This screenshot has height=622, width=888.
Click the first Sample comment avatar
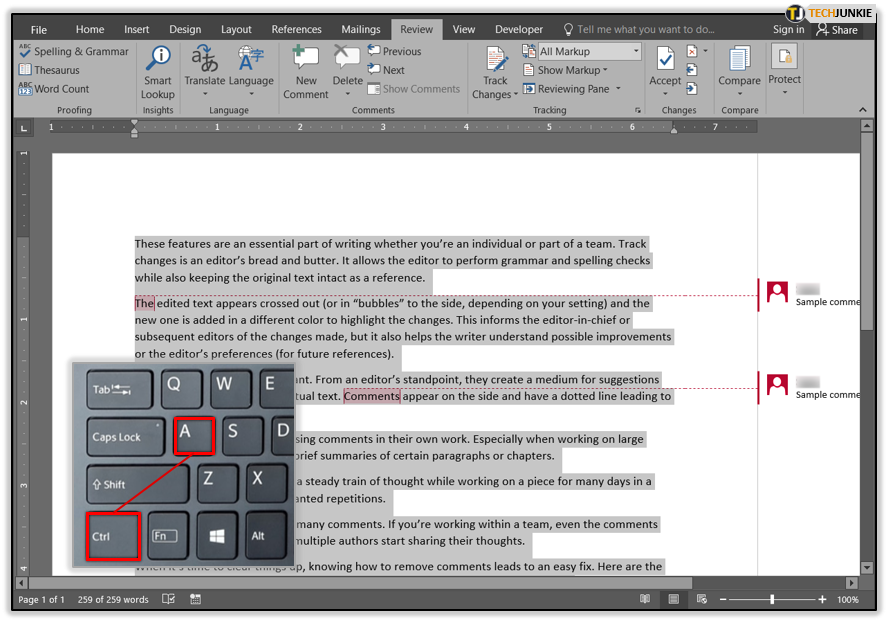coord(777,292)
